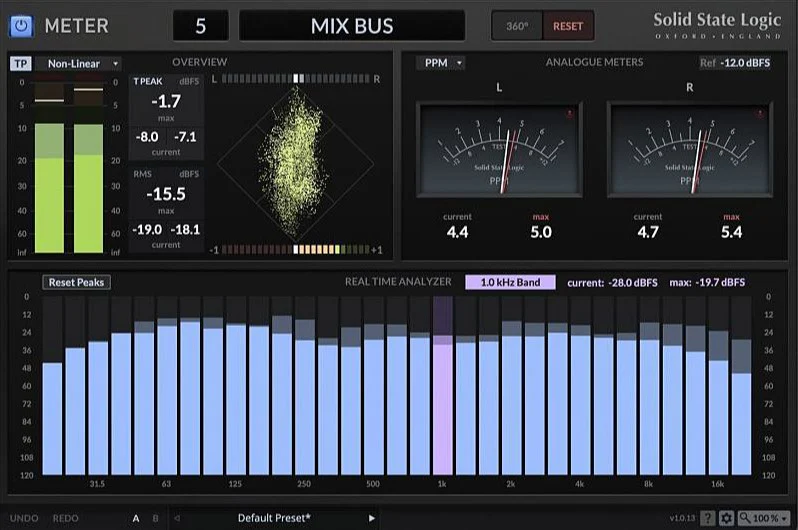Screen dimensions: 798x530
Task: Reset the left PPM meter peak indicator
Action: pos(569,113)
